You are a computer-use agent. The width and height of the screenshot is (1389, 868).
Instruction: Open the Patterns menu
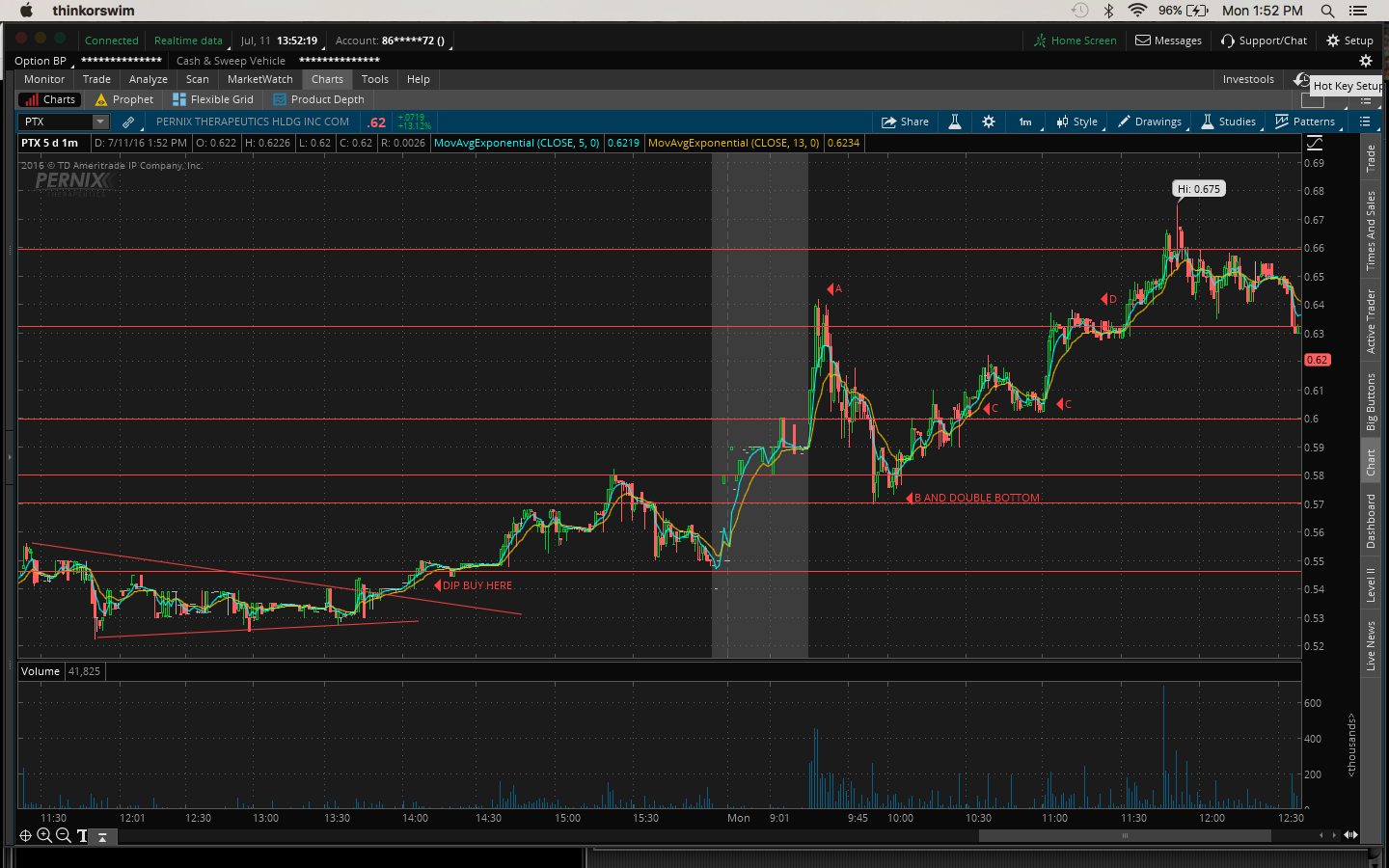coord(1305,122)
